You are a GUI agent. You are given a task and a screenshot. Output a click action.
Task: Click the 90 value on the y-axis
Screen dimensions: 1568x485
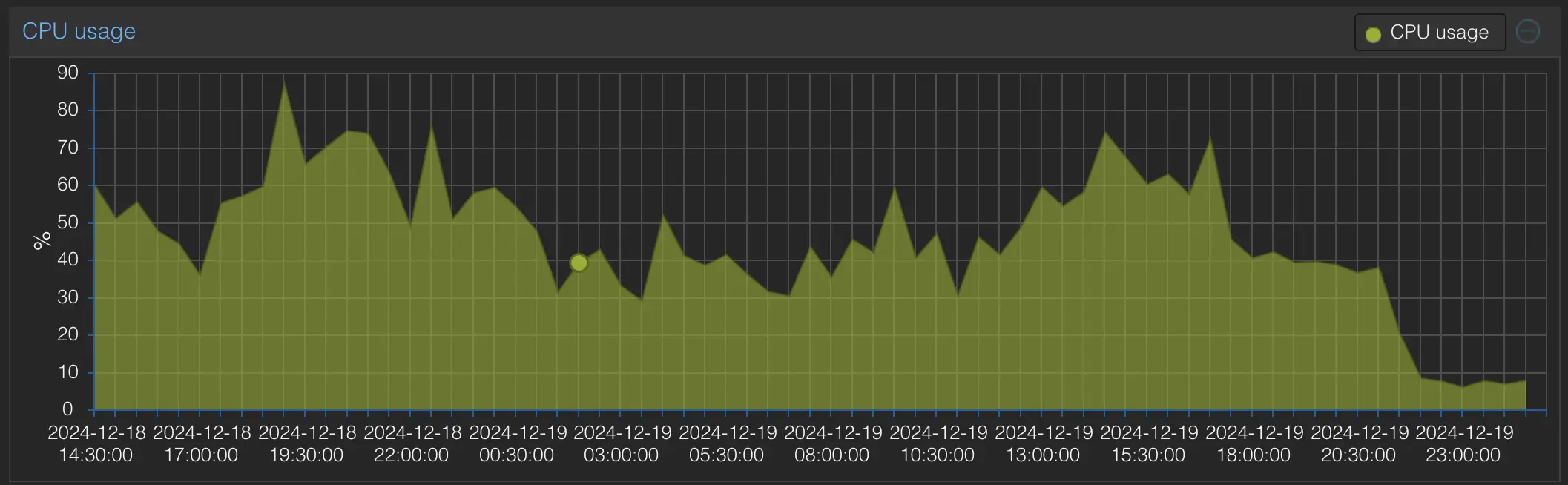pos(67,73)
